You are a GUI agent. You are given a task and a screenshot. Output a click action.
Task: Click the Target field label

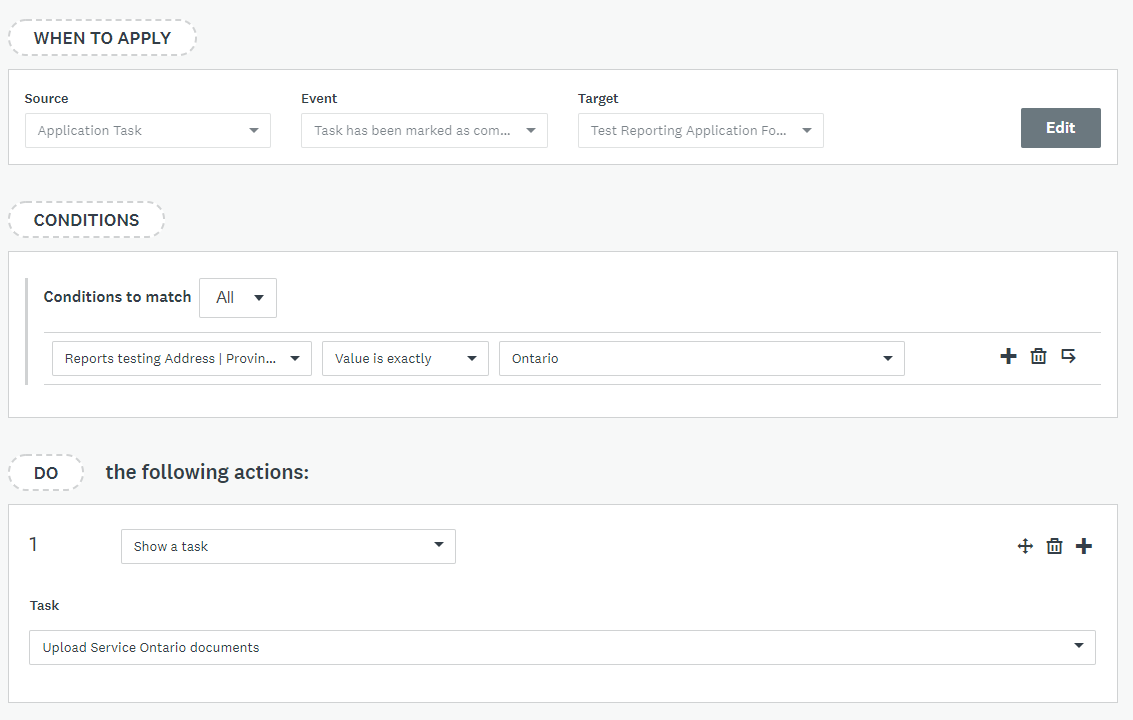coord(598,98)
